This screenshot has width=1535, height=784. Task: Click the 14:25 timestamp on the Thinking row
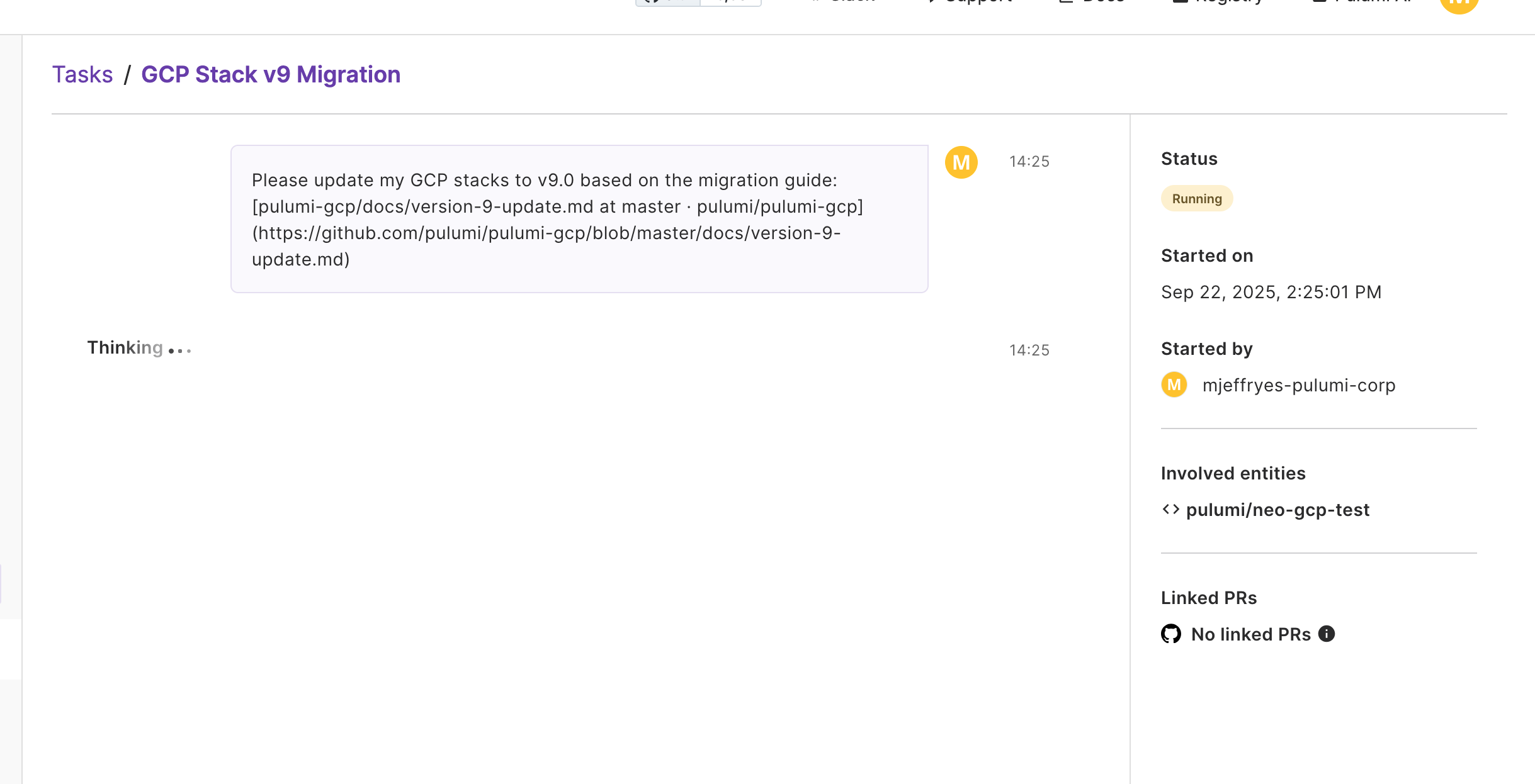coord(1029,350)
